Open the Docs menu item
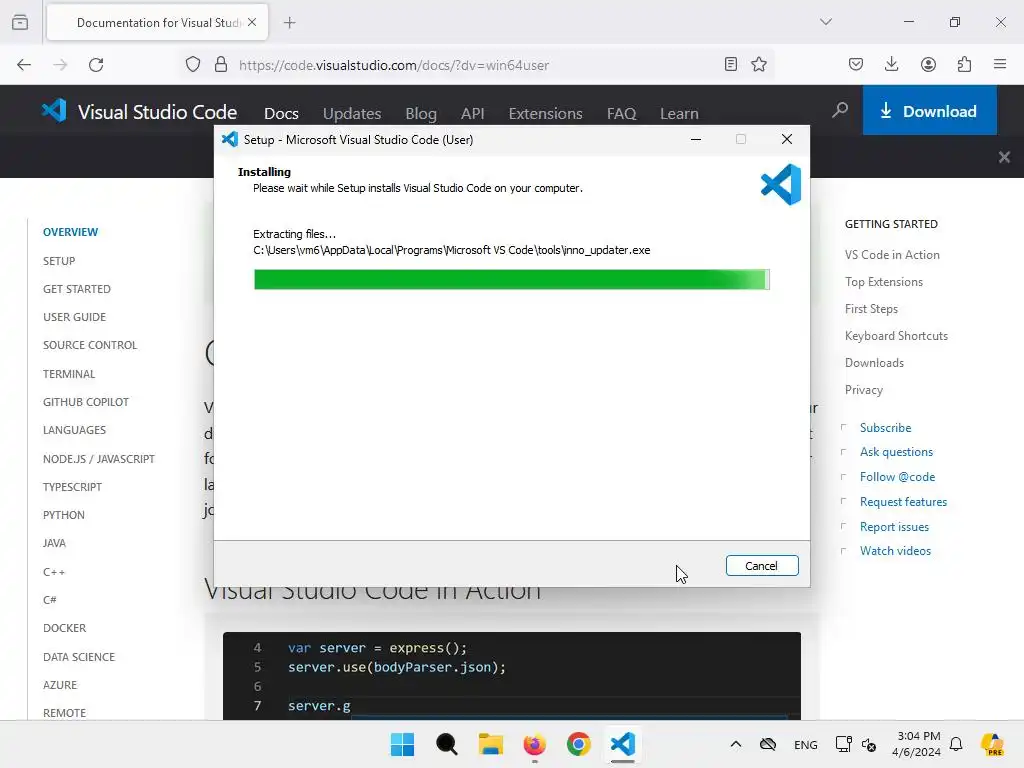Image resolution: width=1024 pixels, height=768 pixels. (281, 113)
